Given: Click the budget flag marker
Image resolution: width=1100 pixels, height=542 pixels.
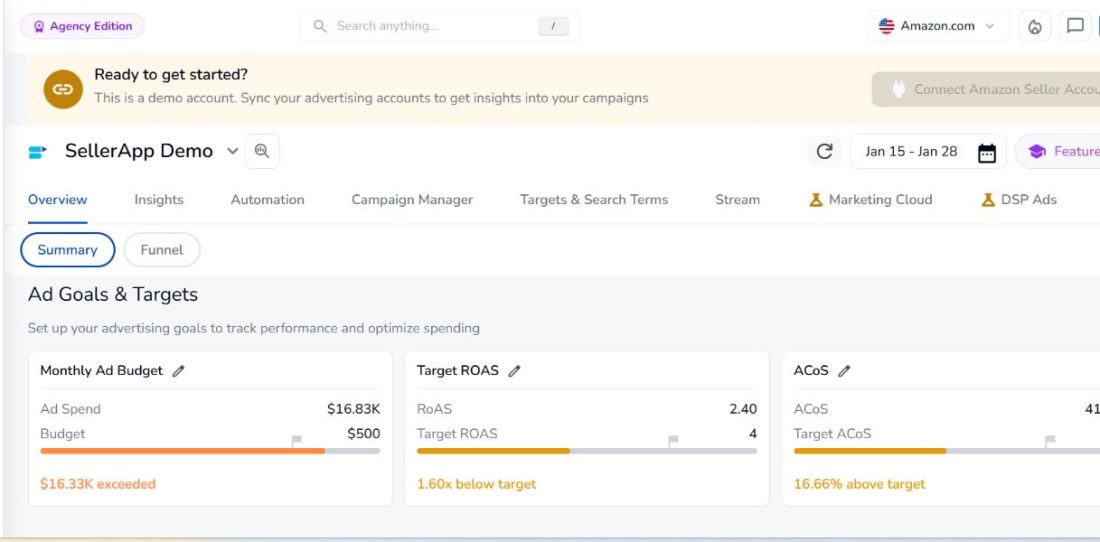Looking at the screenshot, I should tap(297, 440).
